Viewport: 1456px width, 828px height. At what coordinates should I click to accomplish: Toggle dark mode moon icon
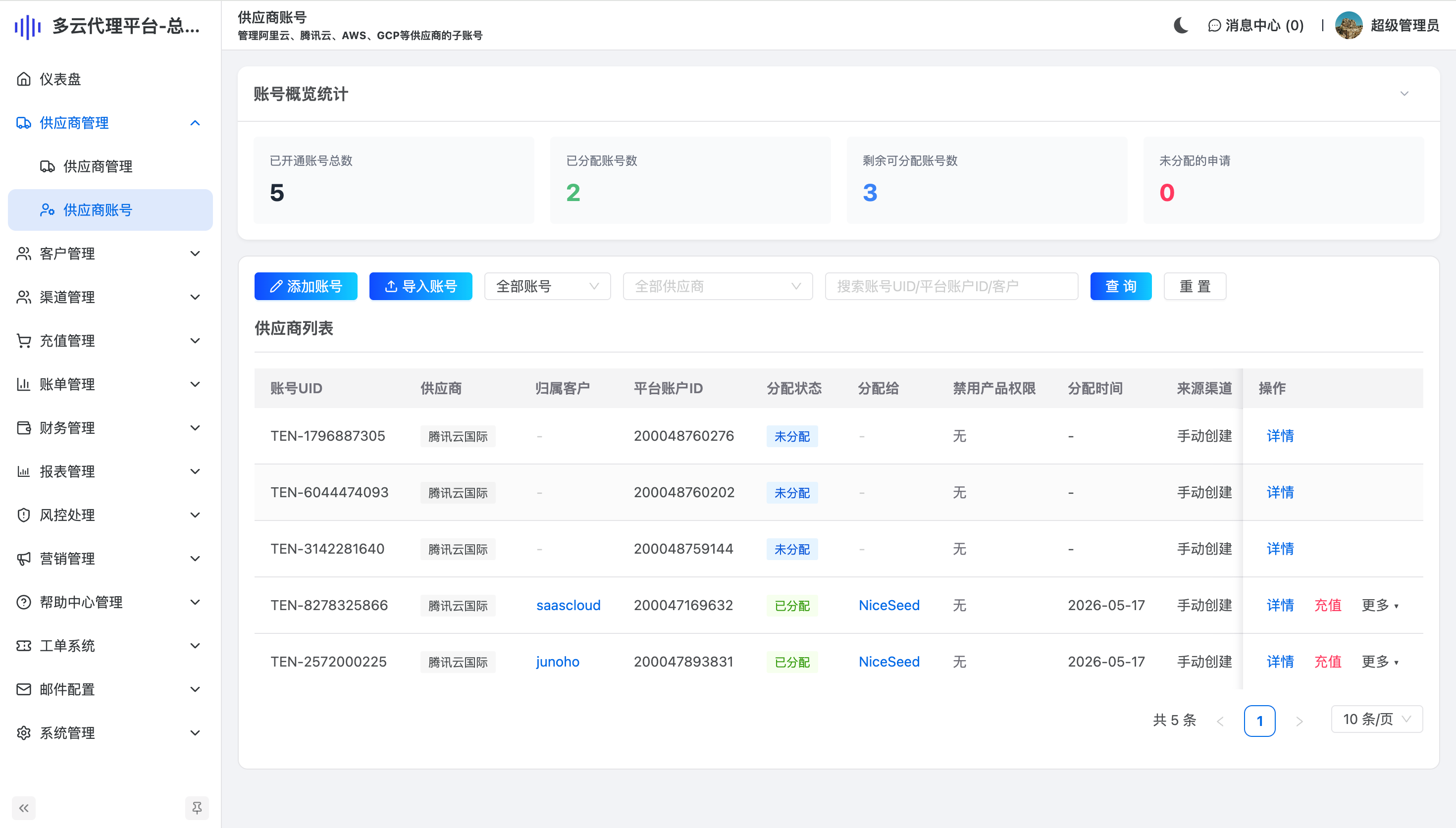tap(1181, 26)
